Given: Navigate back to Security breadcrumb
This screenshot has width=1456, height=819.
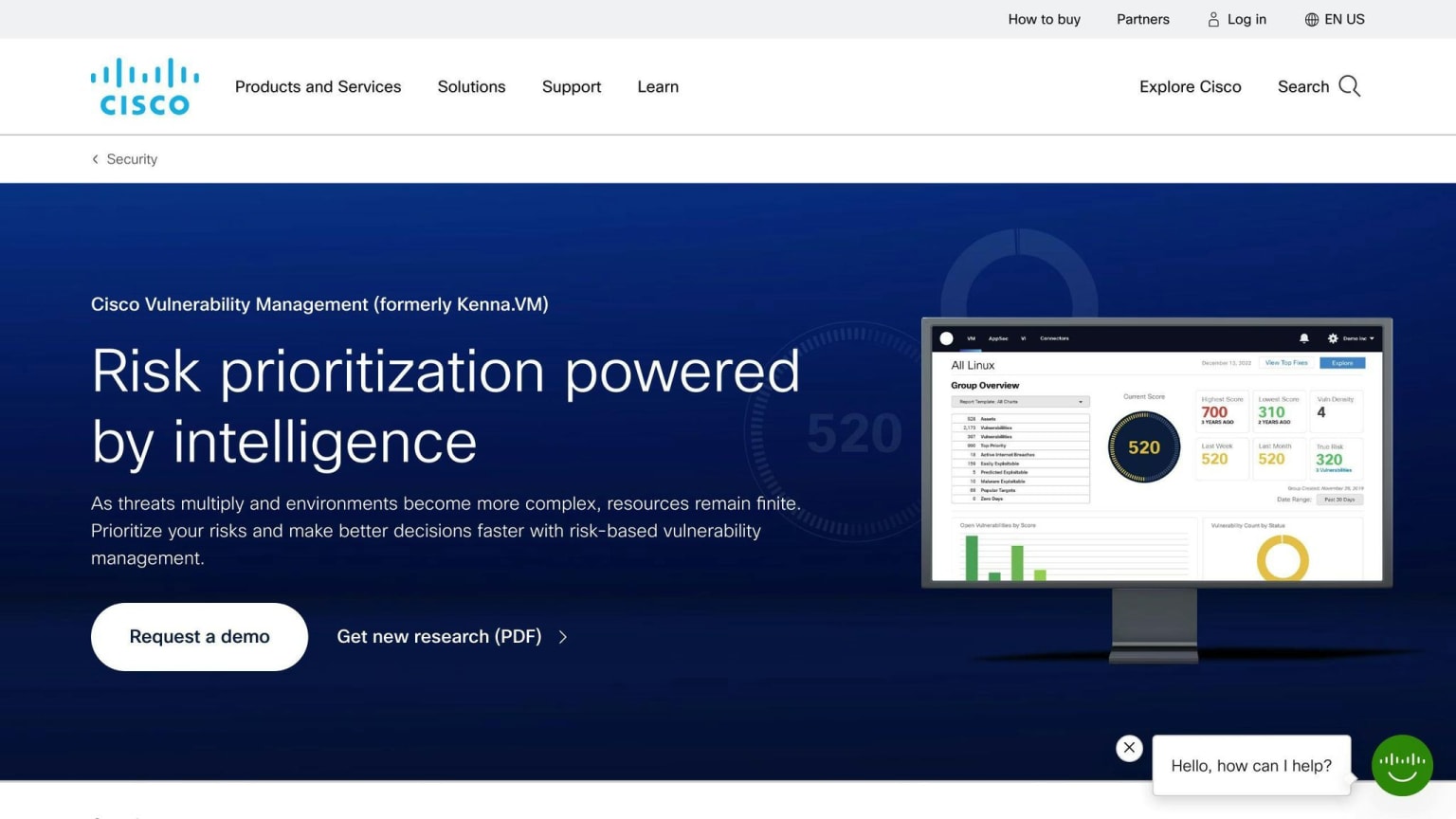Looking at the screenshot, I should [132, 159].
